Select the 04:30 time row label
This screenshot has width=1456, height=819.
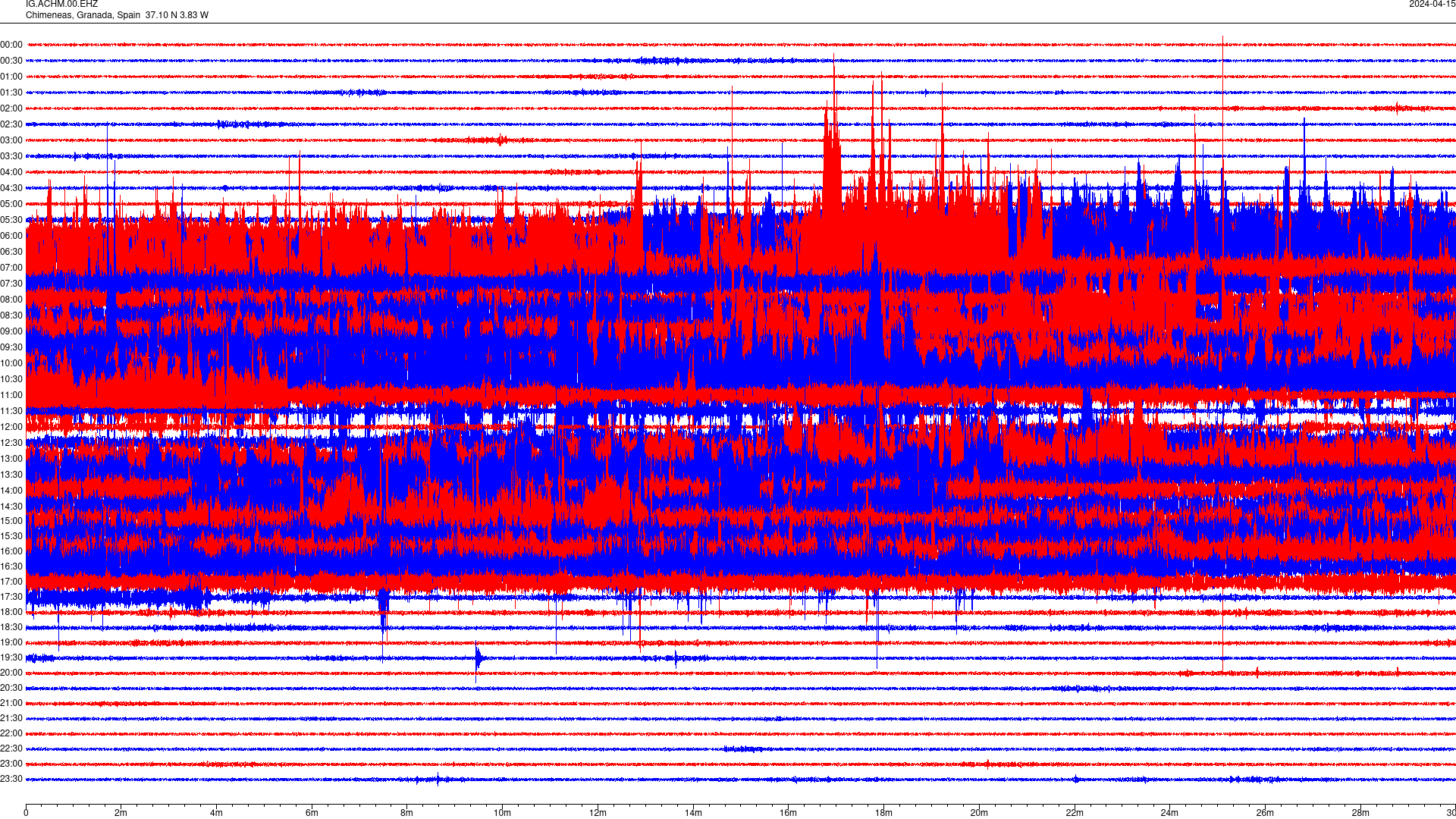click(11, 188)
